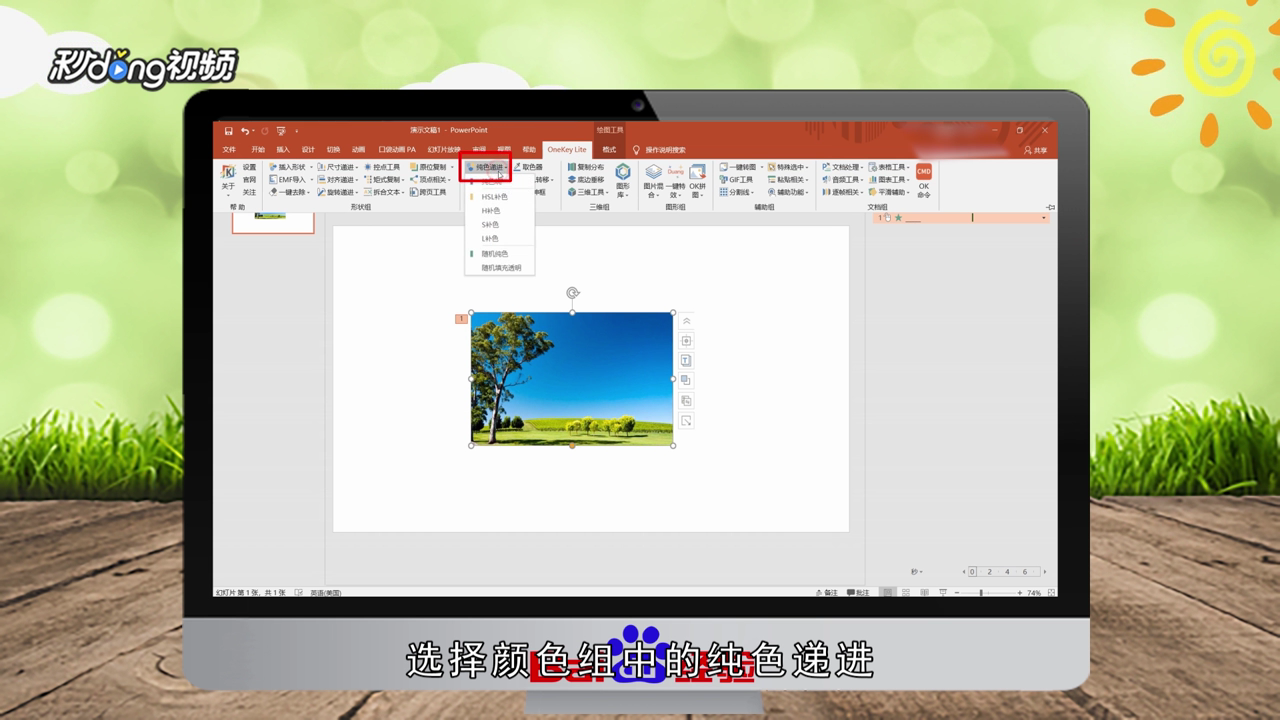The image size is (1280, 720).
Task: Open the 分割线 dropdown
Action: (x=738, y=192)
